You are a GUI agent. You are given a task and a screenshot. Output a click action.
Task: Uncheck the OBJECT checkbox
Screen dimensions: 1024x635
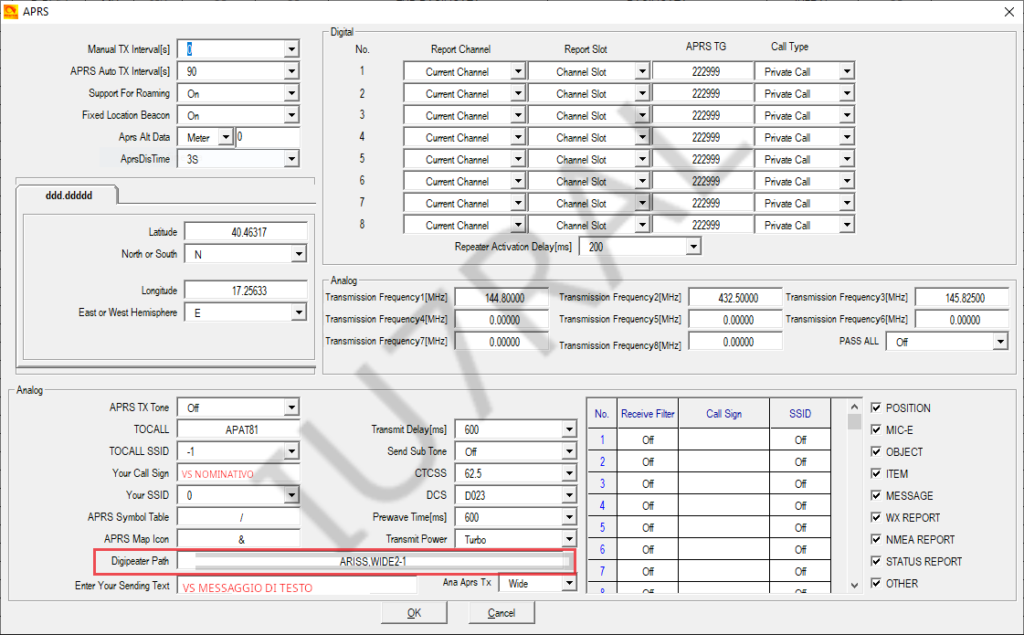tap(876, 451)
